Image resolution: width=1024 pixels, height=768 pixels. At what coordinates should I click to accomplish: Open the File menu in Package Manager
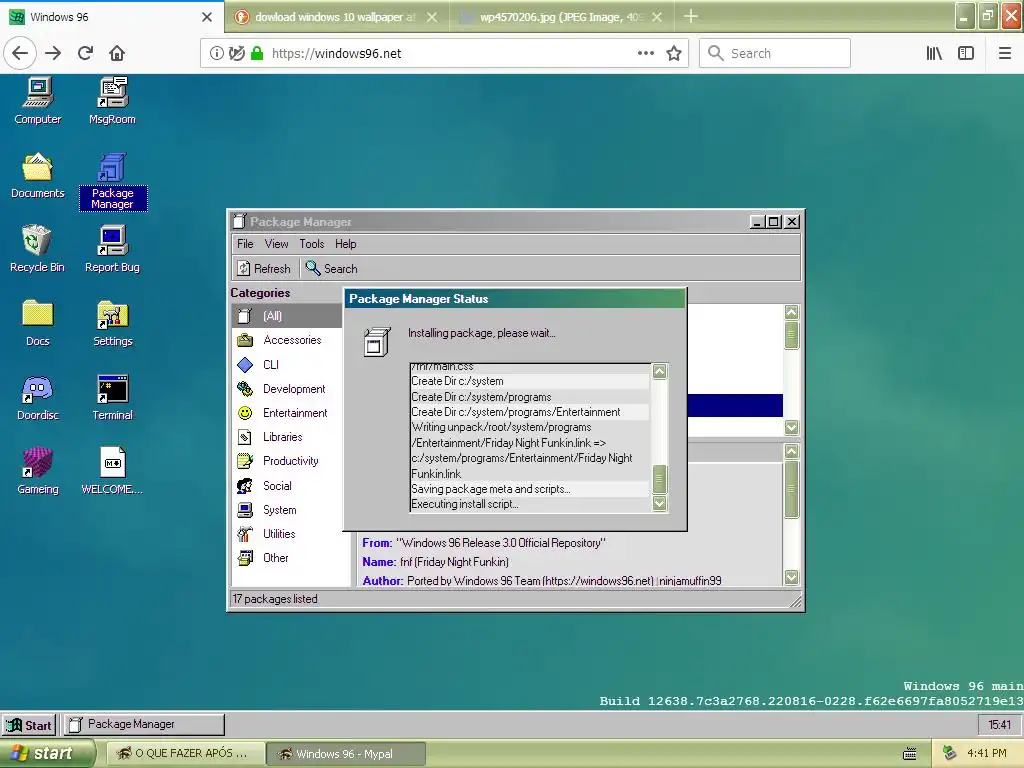(245, 244)
